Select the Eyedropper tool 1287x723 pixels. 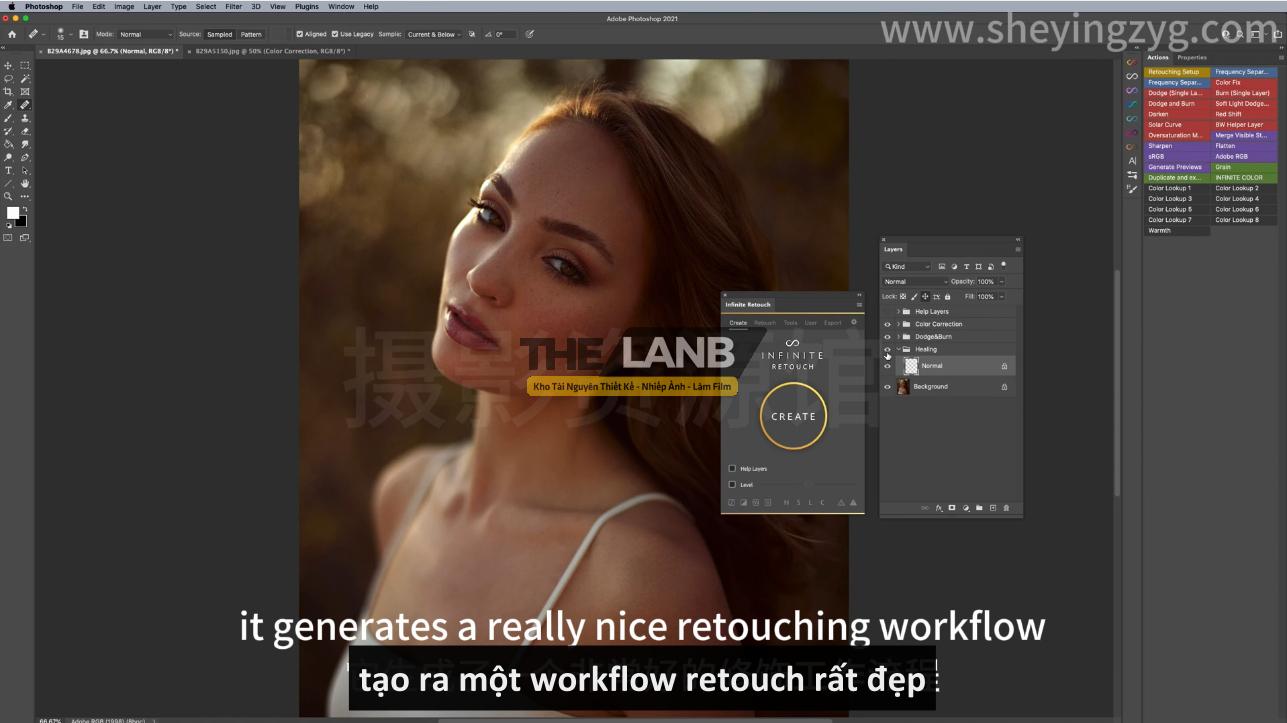[9, 105]
